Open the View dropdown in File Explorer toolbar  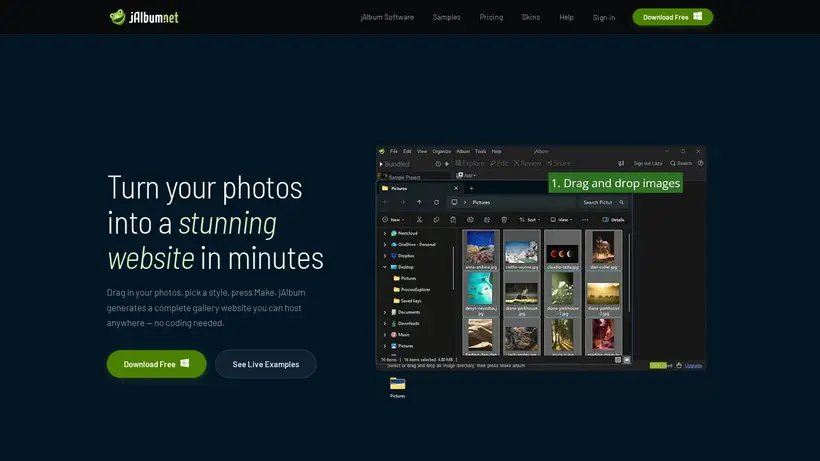click(561, 220)
